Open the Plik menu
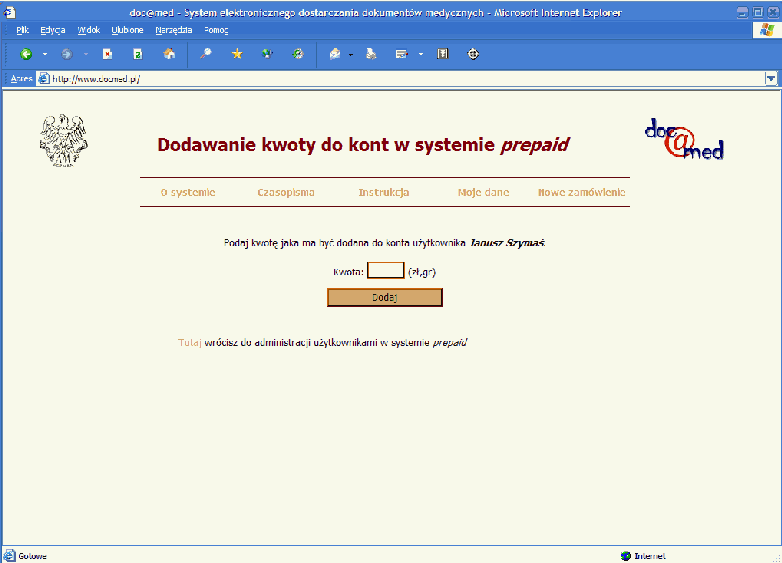782x563 pixels. coord(22,30)
